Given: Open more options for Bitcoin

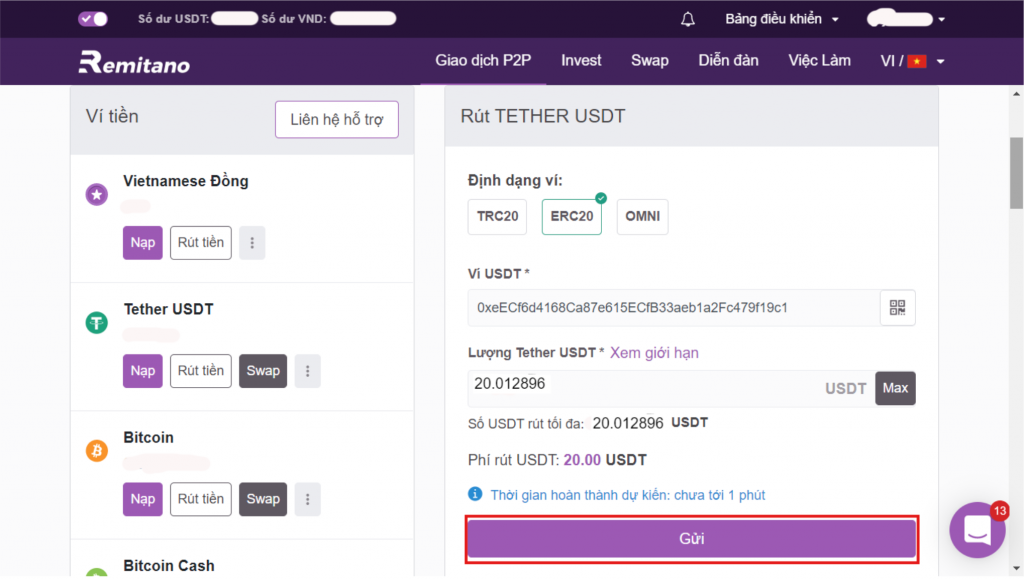Looking at the screenshot, I should (x=308, y=499).
